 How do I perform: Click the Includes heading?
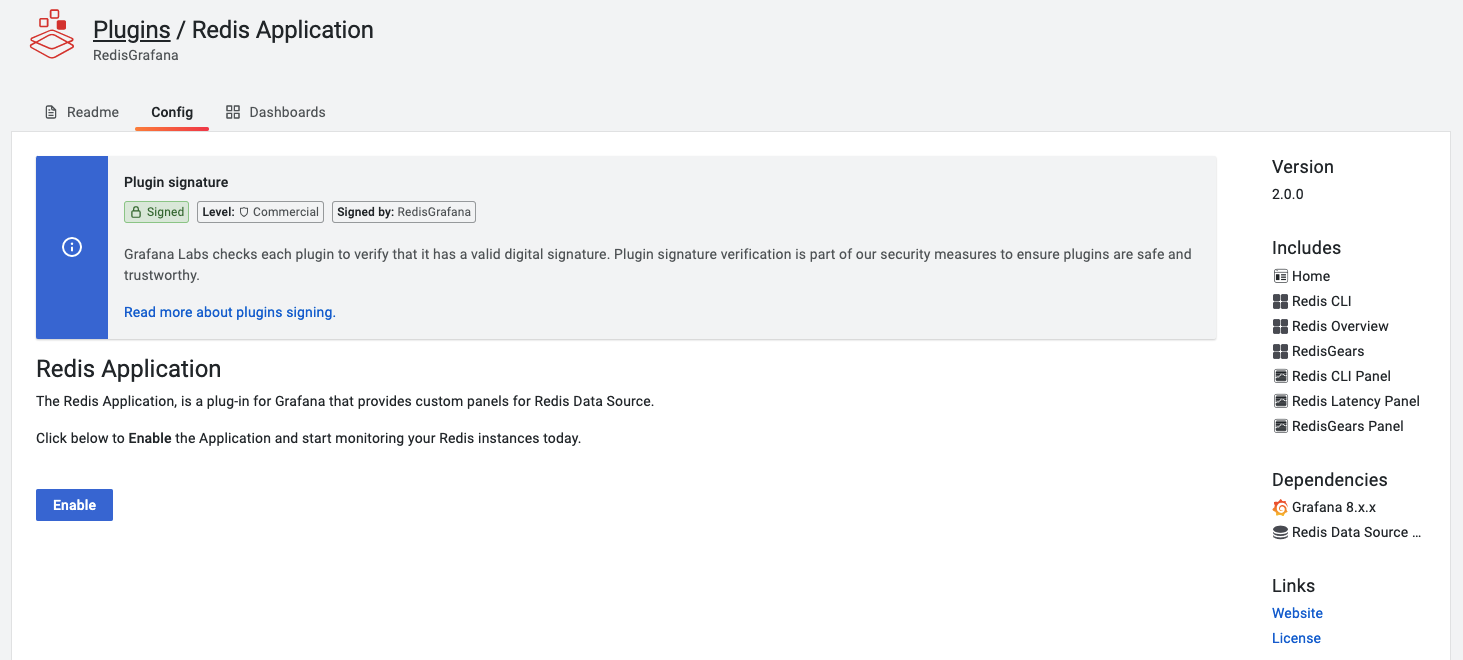point(1306,248)
